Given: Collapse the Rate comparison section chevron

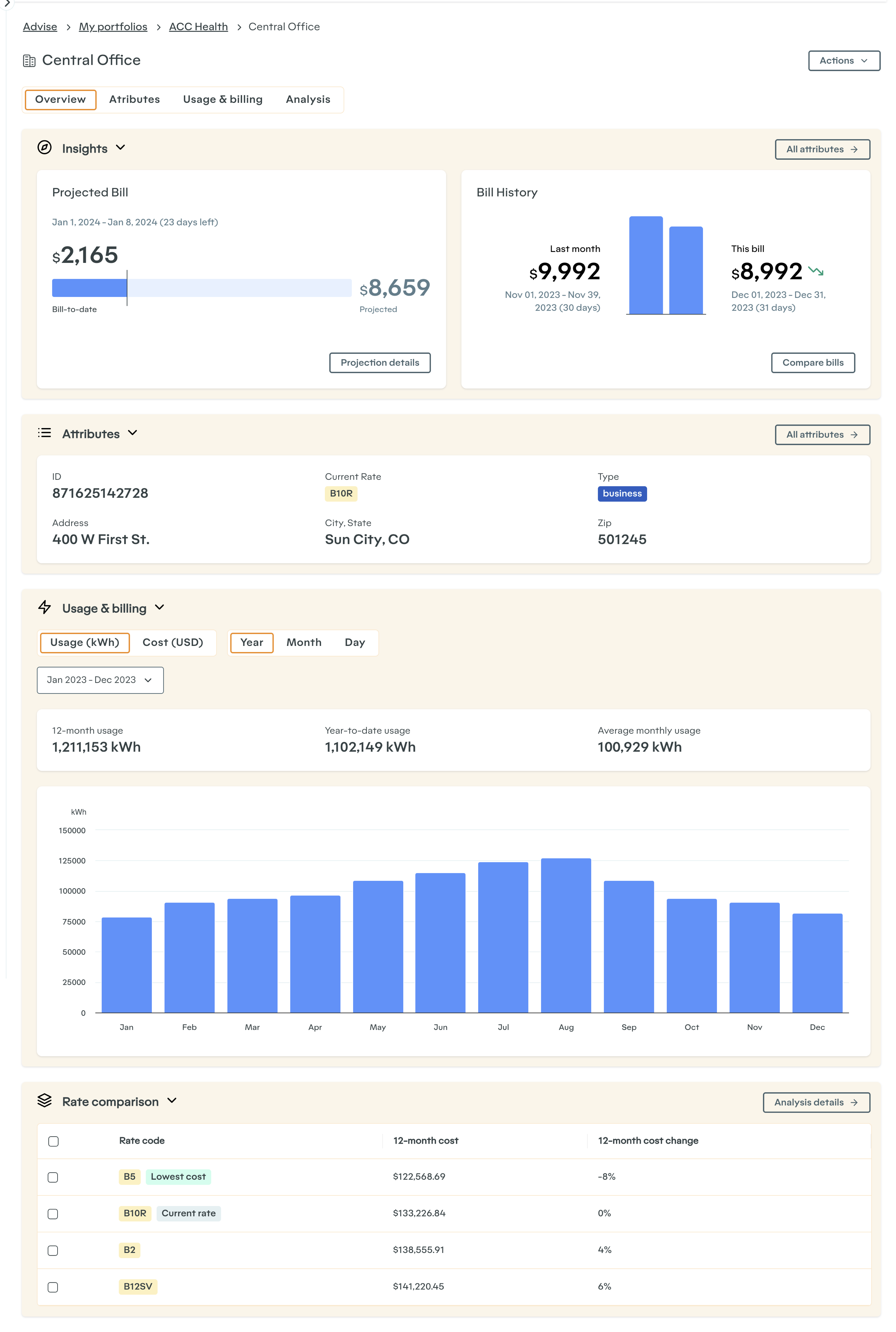Looking at the screenshot, I should pos(172,1101).
